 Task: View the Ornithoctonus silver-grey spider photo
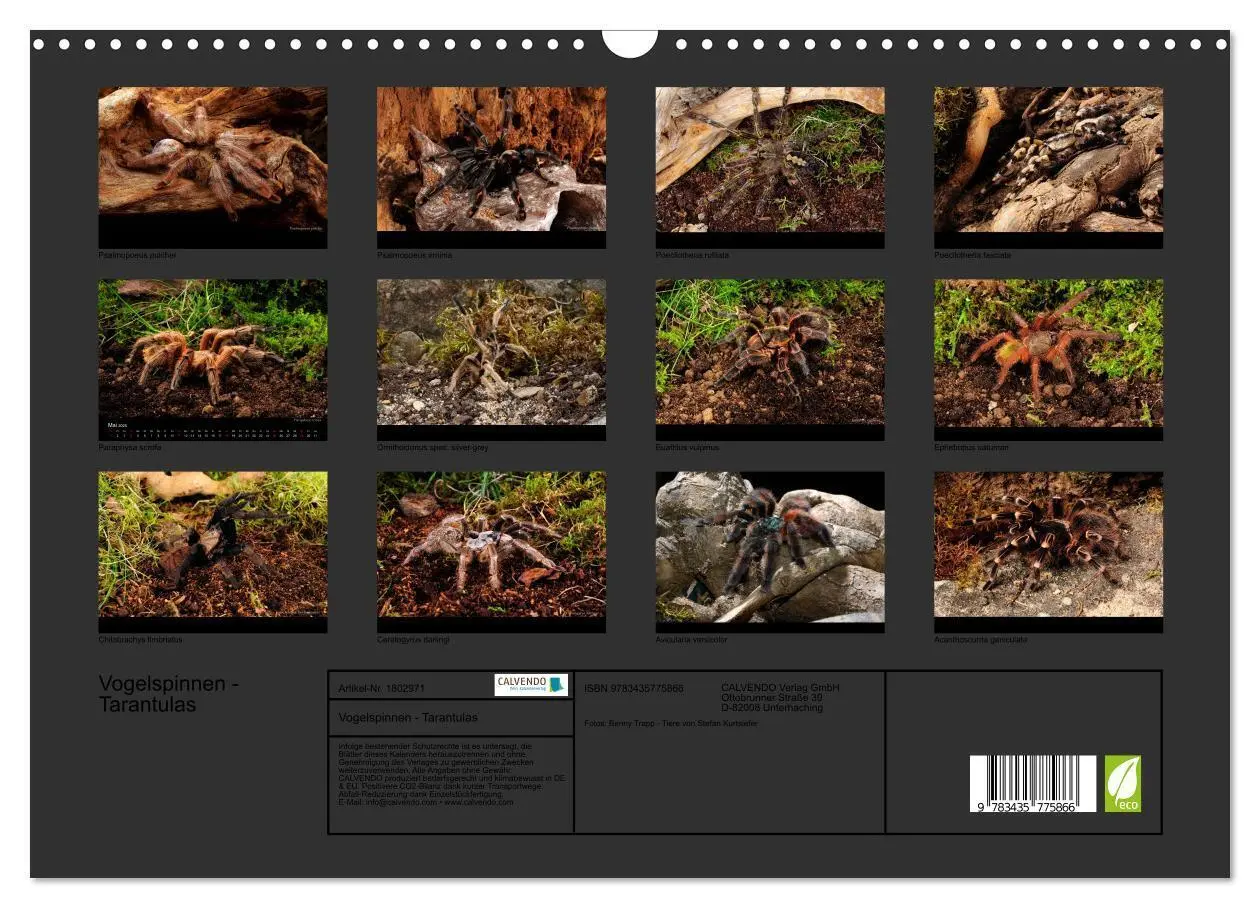pos(491,360)
